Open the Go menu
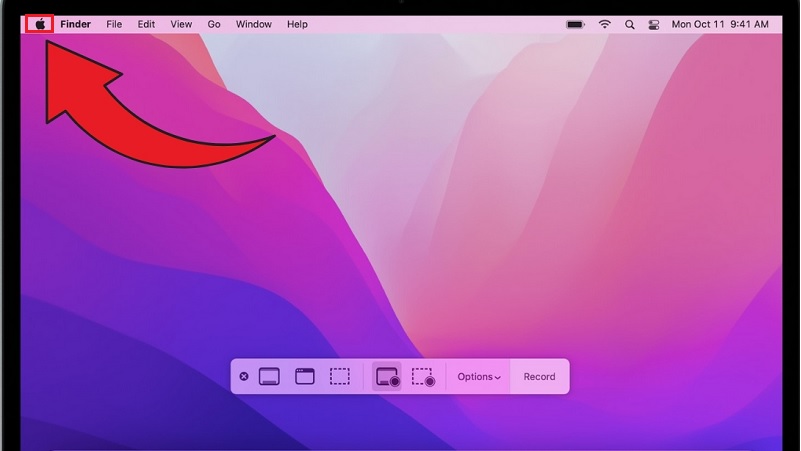Viewport: 801px width, 451px height. (x=214, y=24)
